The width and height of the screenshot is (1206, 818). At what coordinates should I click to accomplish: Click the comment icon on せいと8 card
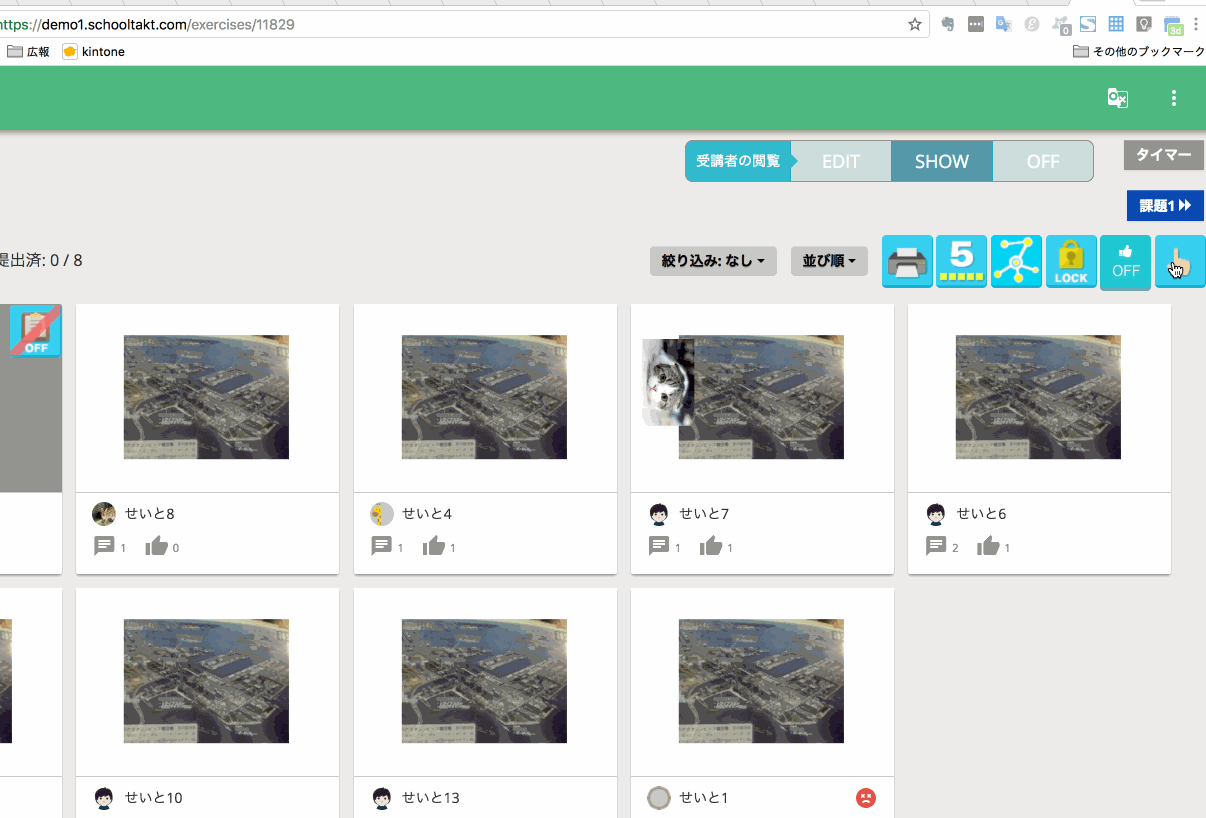coord(104,546)
